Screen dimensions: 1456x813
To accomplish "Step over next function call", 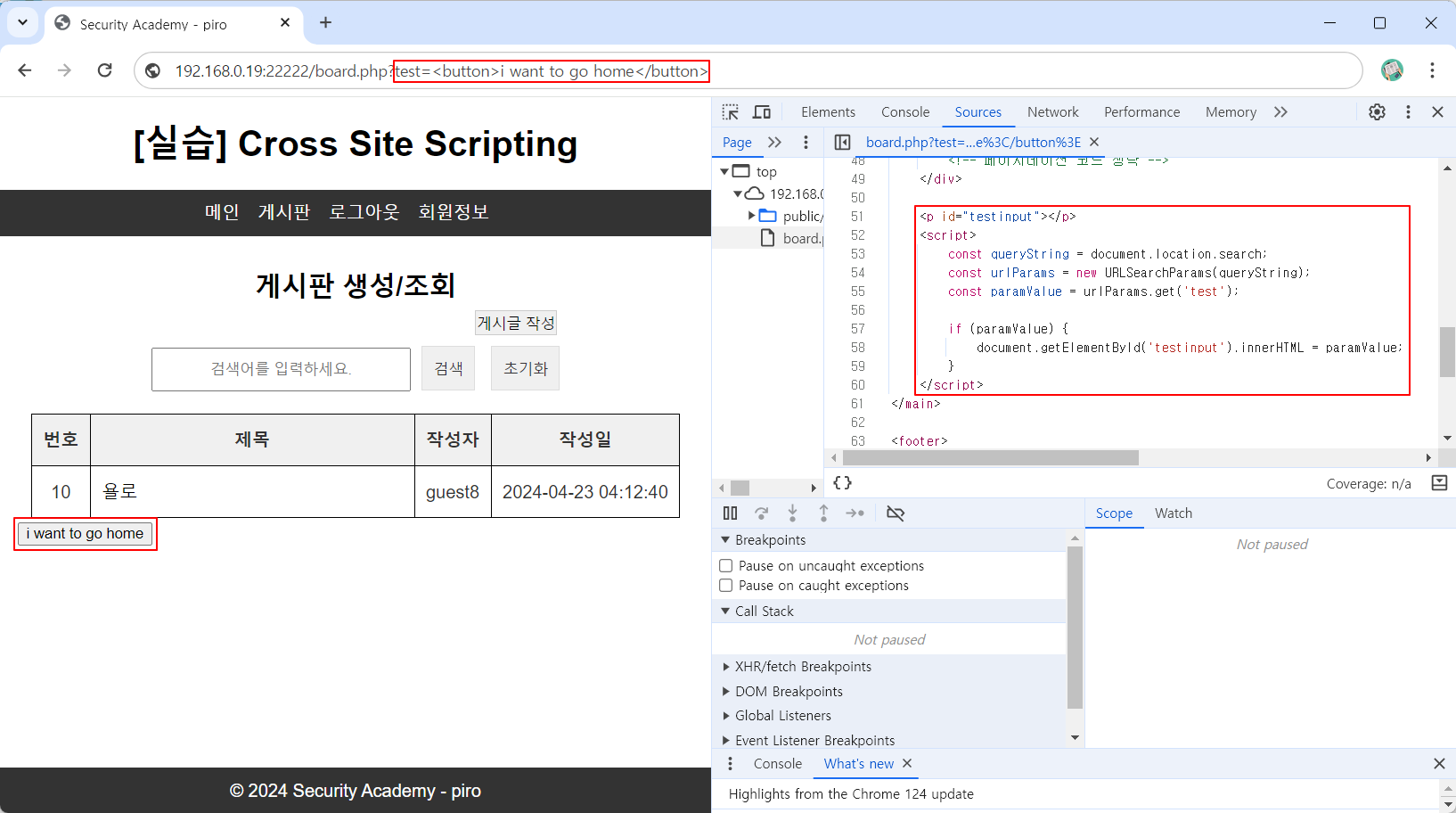I will click(x=762, y=513).
